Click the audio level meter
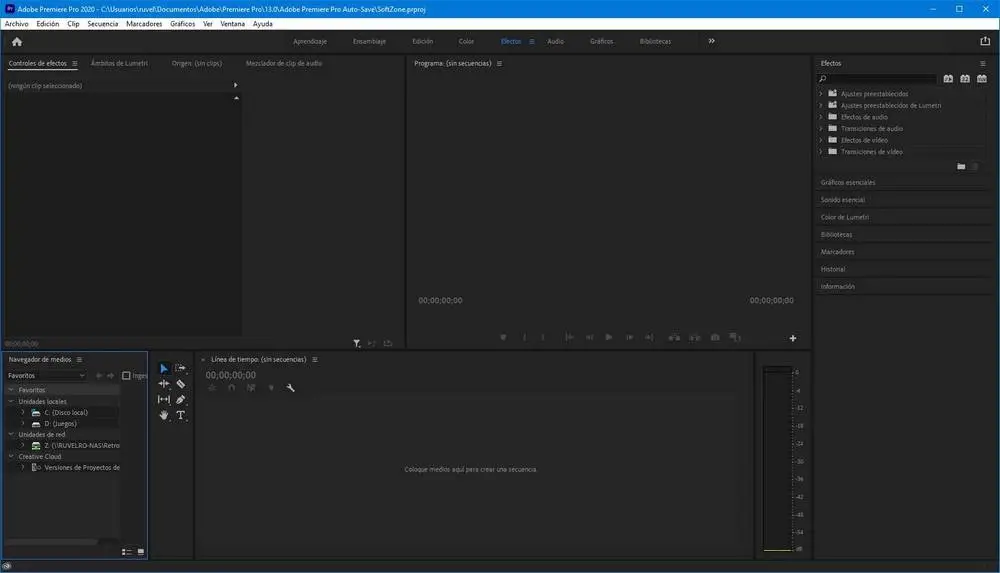Screen dimensions: 1000x573 (x=777, y=458)
